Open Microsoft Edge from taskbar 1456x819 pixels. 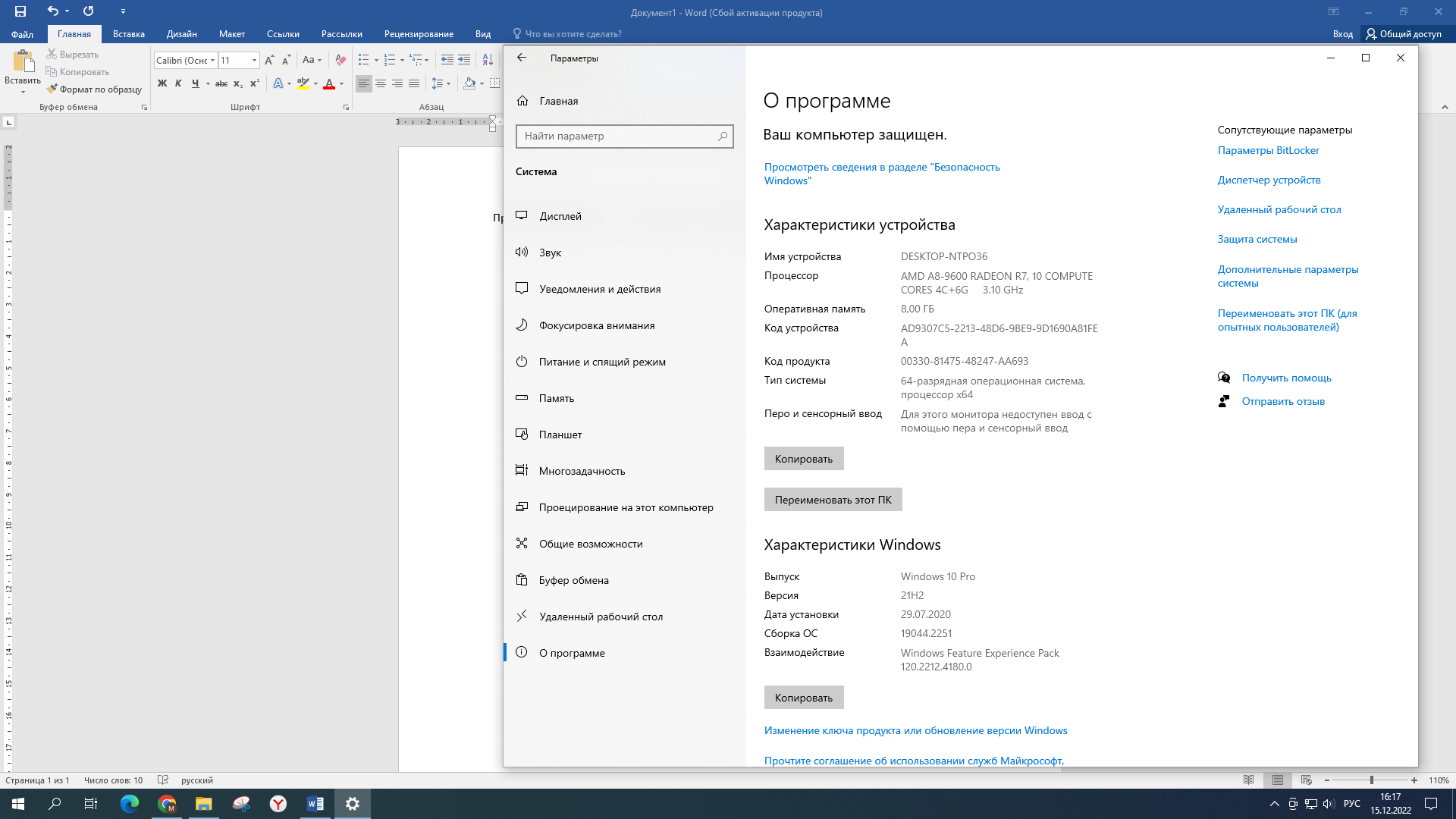tap(130, 804)
